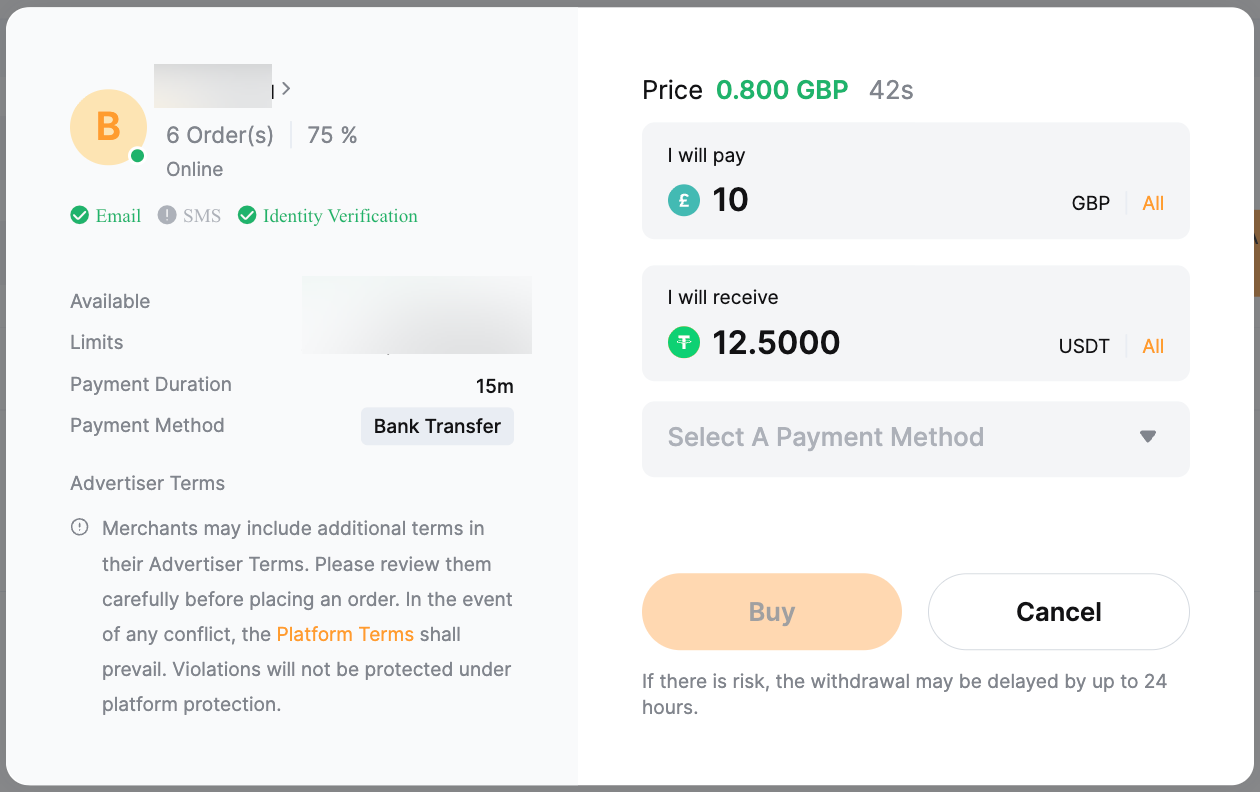Click the green USDT Tether icon

coord(684,343)
